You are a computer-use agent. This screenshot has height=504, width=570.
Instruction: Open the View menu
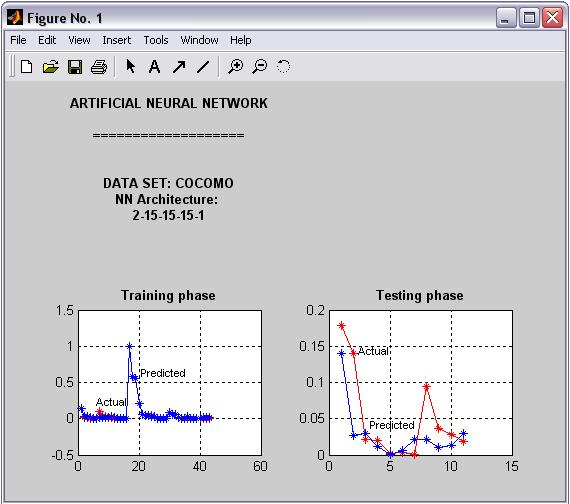click(79, 40)
